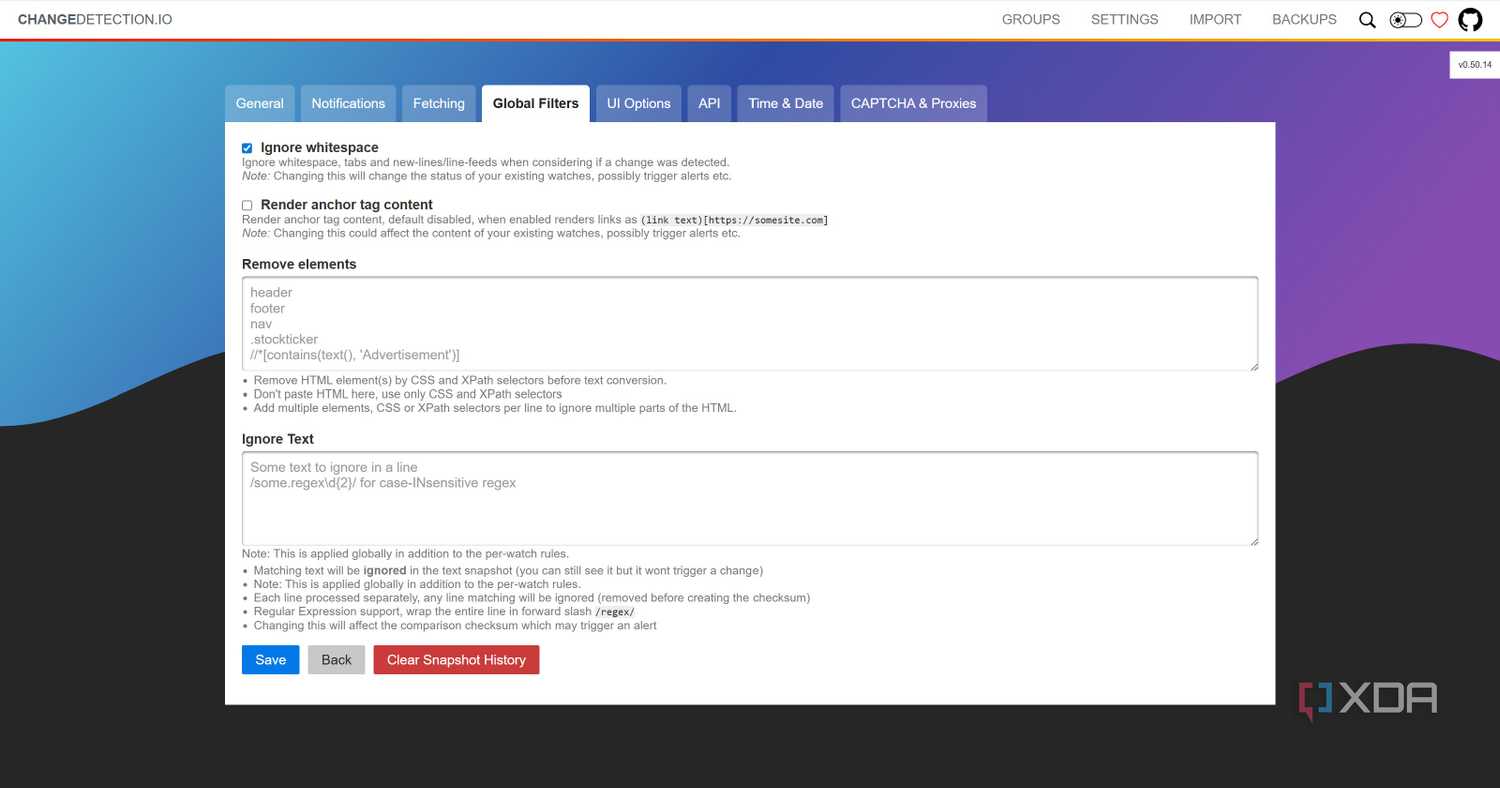Click the grey Back button
The image size is (1500, 788).
[x=337, y=660]
